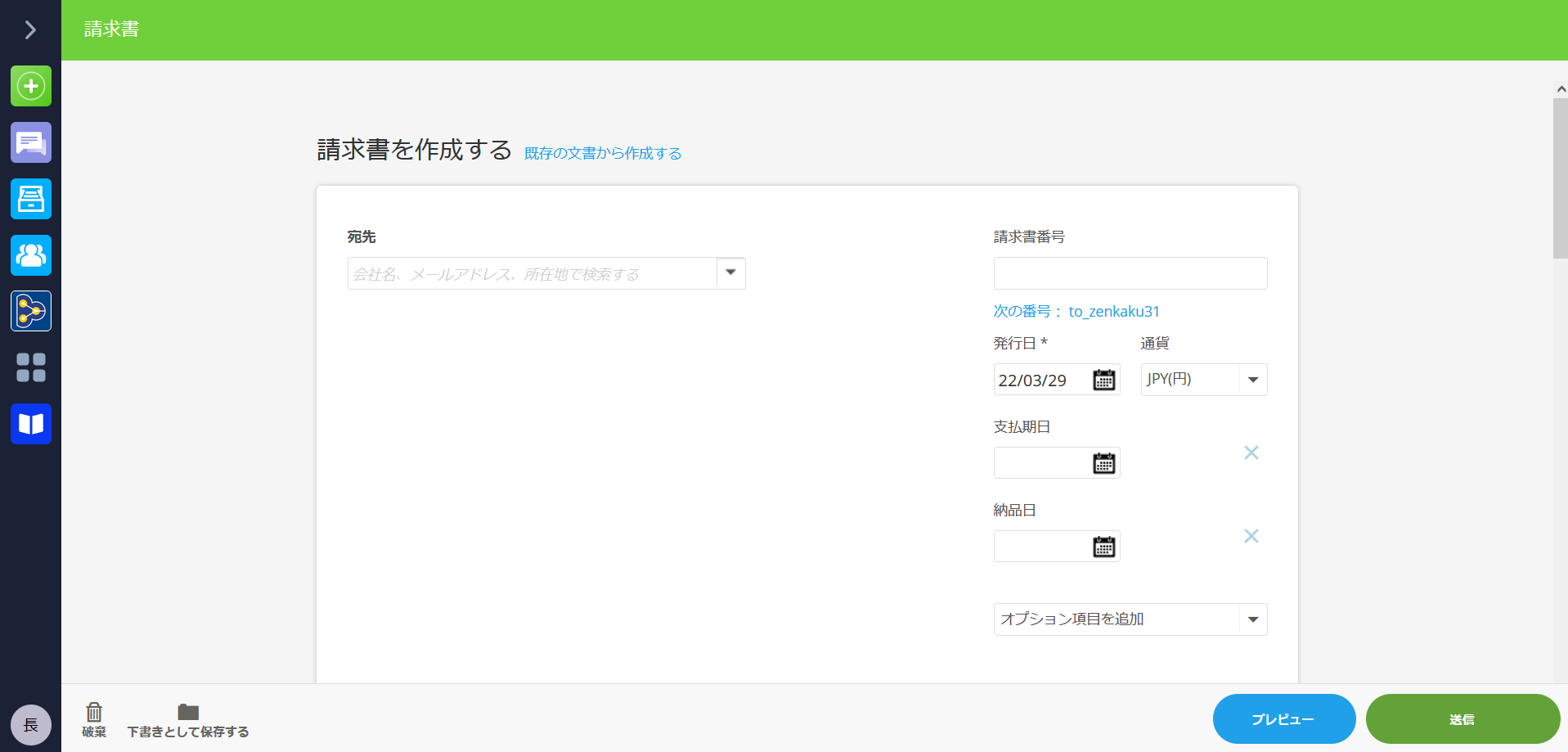Click the user avatar 長 at bottom left
The image size is (1568, 752).
coord(31,725)
